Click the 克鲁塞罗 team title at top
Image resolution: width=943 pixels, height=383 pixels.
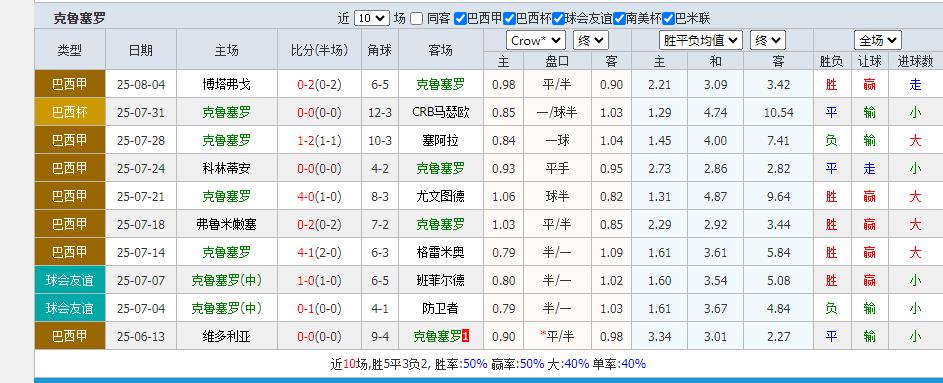[x=78, y=19]
